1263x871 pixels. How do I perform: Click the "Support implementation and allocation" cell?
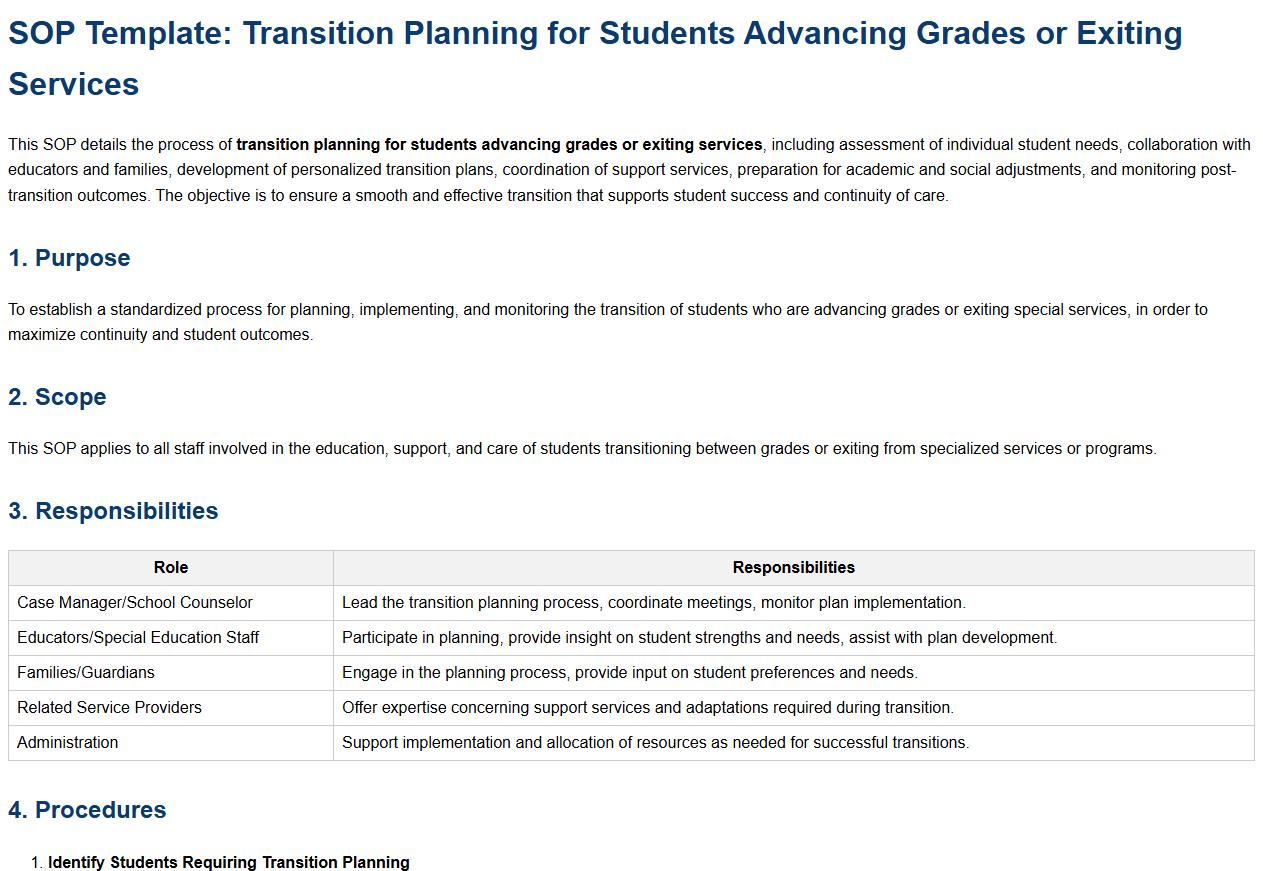tap(655, 743)
